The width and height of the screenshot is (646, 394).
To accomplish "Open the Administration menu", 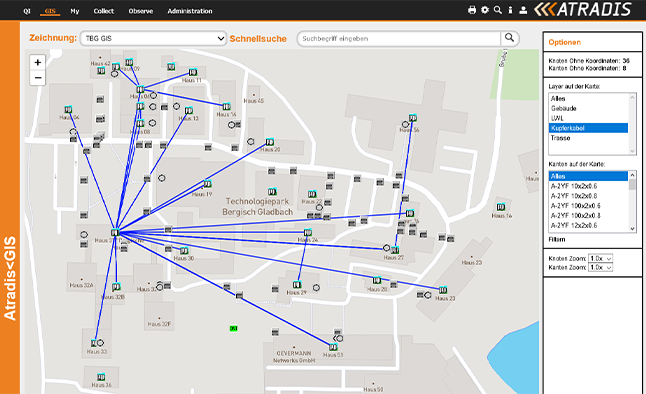I will pos(190,11).
